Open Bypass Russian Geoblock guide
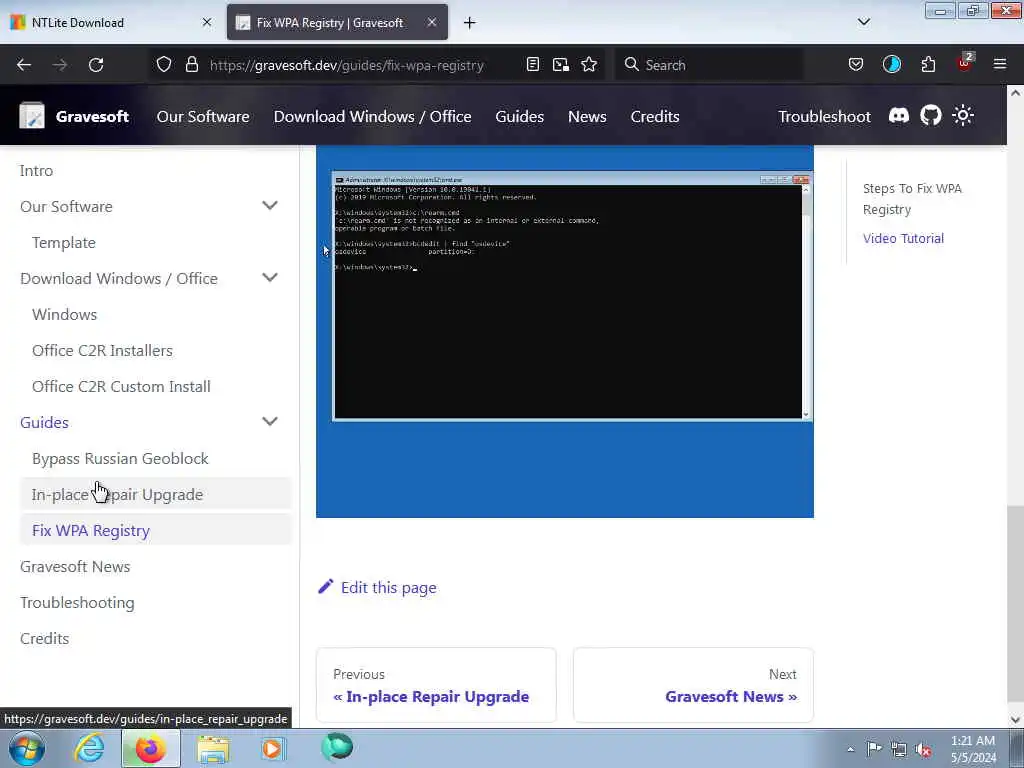 (120, 458)
